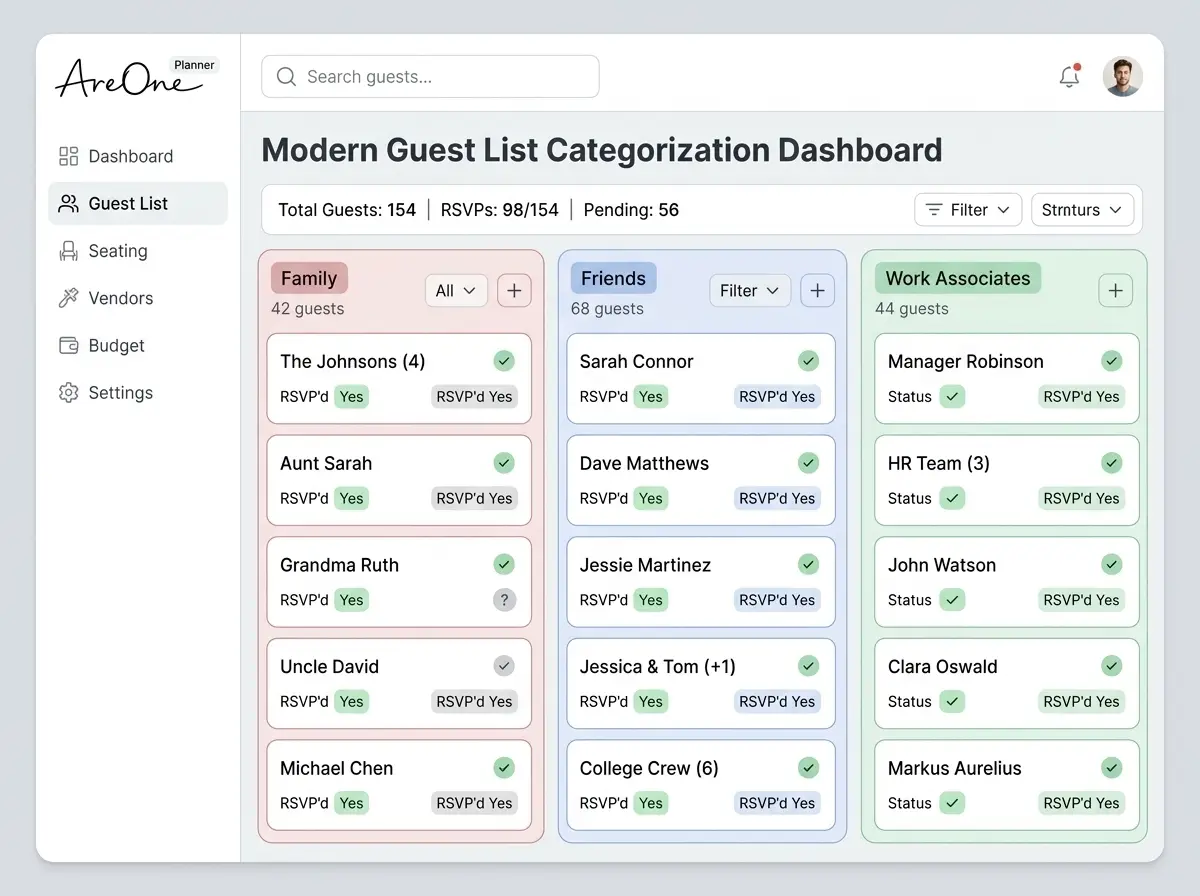Click check circle on Clara Oswald card

tap(1112, 666)
